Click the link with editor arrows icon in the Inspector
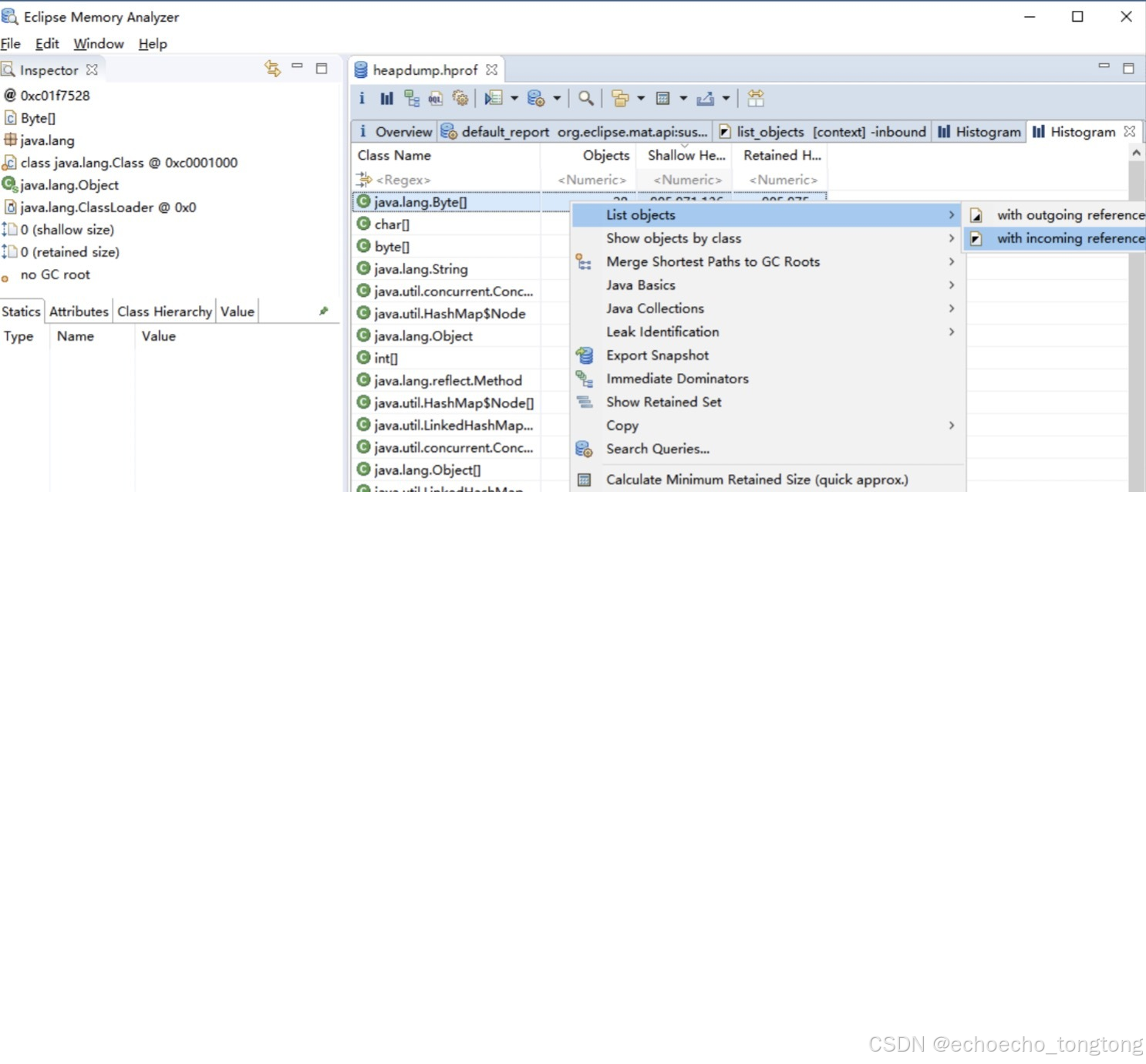 click(272, 69)
